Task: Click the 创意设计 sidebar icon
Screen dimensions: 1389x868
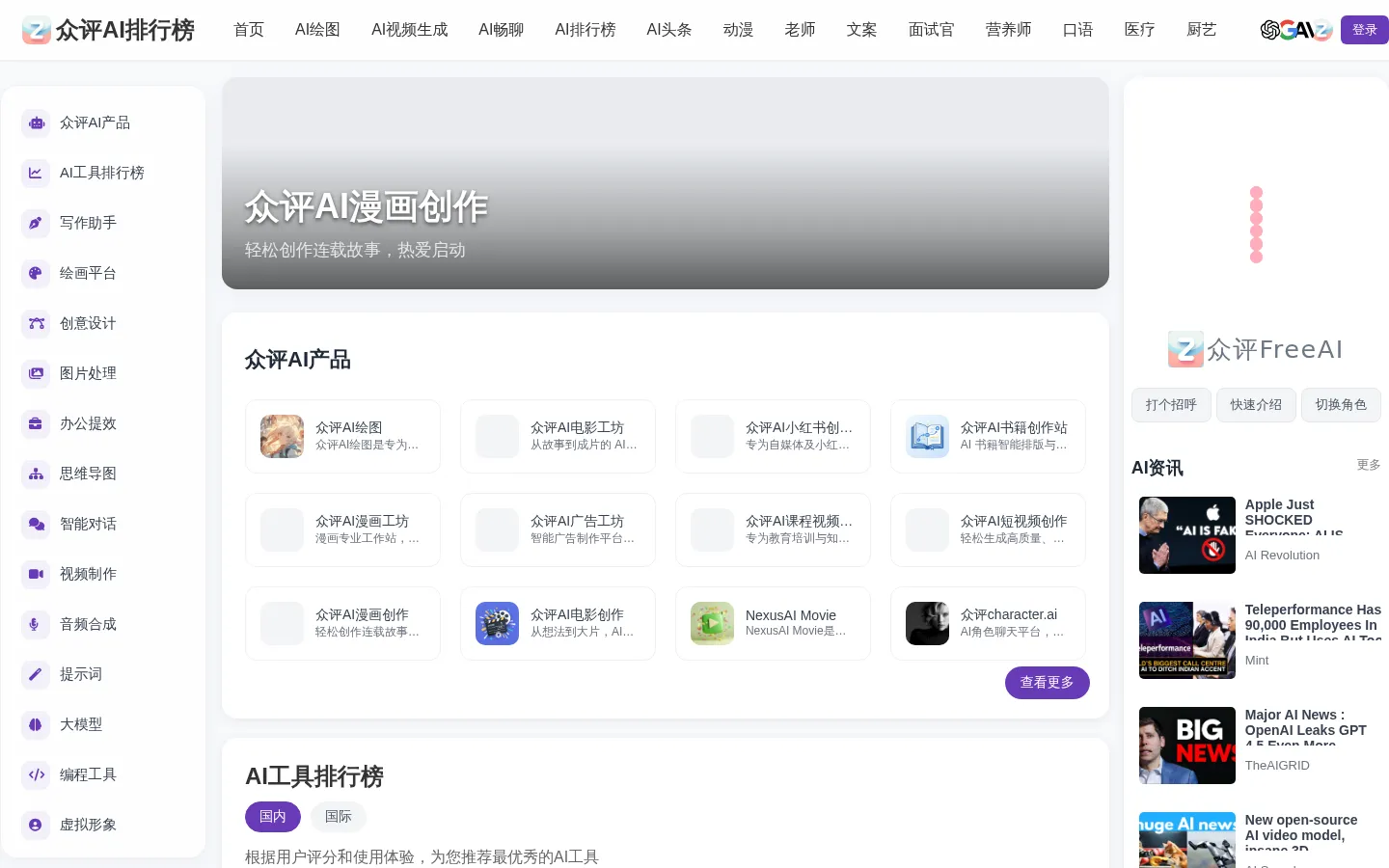Action: 36,323
